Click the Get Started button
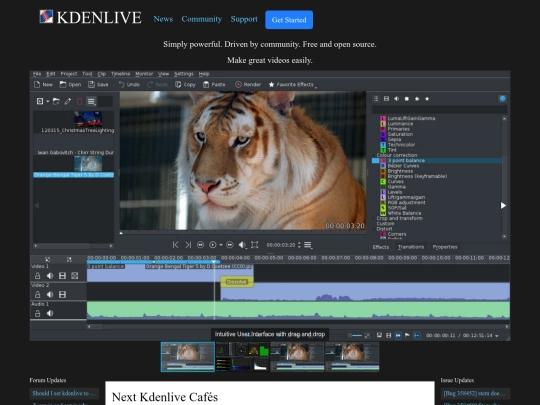 pyautogui.click(x=289, y=20)
